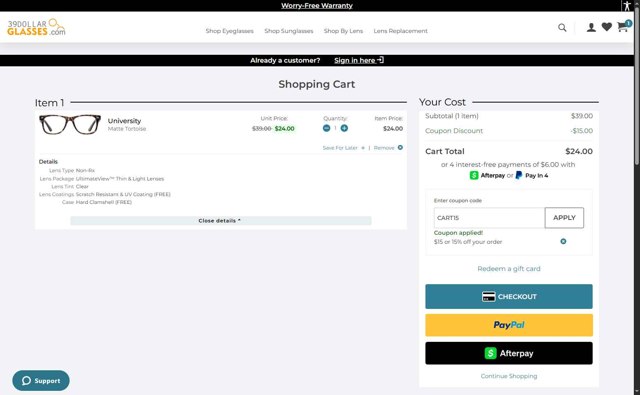Open the wishlist heart icon

tap(607, 27)
